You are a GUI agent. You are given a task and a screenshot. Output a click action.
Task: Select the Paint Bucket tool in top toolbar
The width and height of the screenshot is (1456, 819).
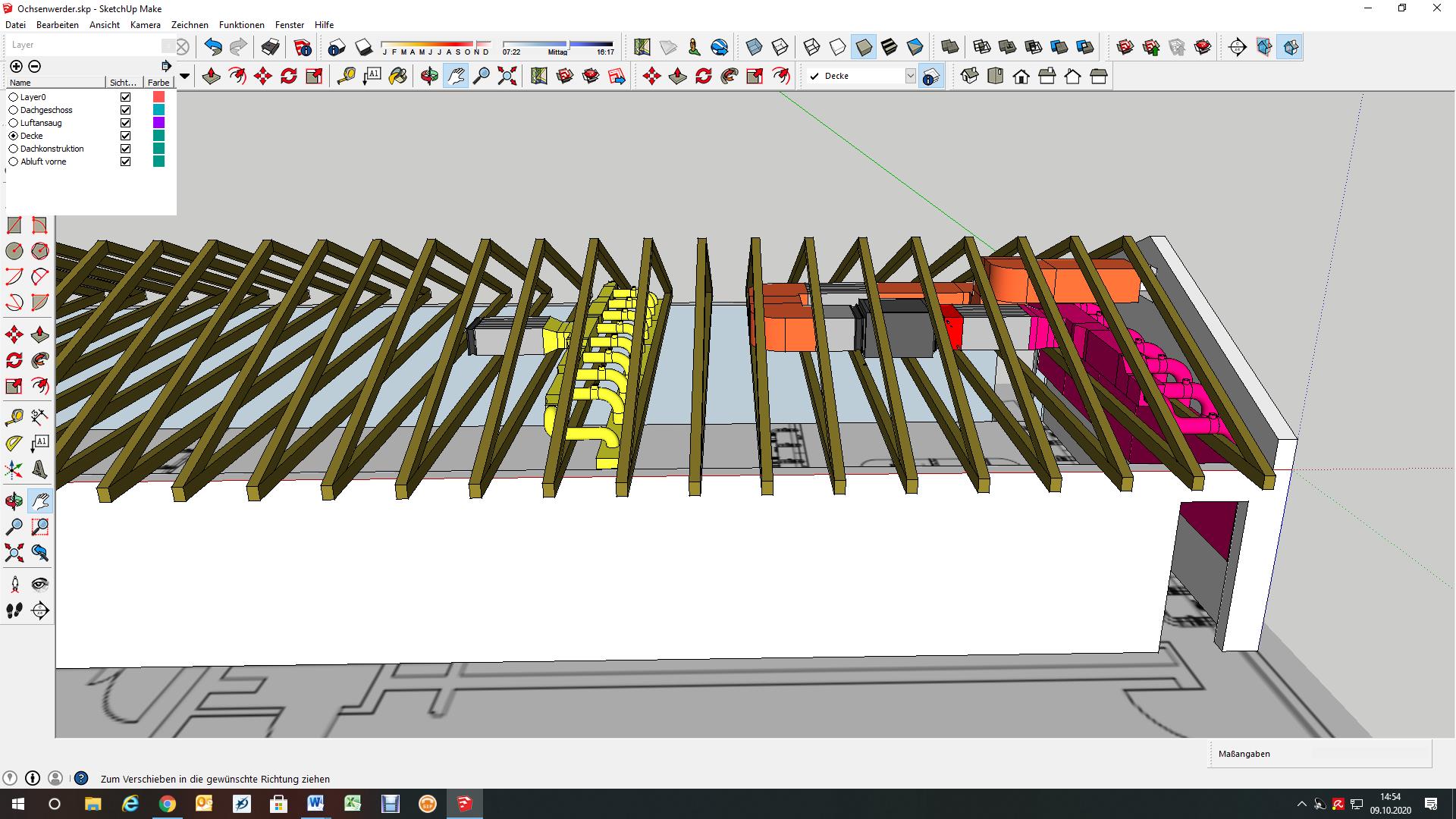click(397, 76)
